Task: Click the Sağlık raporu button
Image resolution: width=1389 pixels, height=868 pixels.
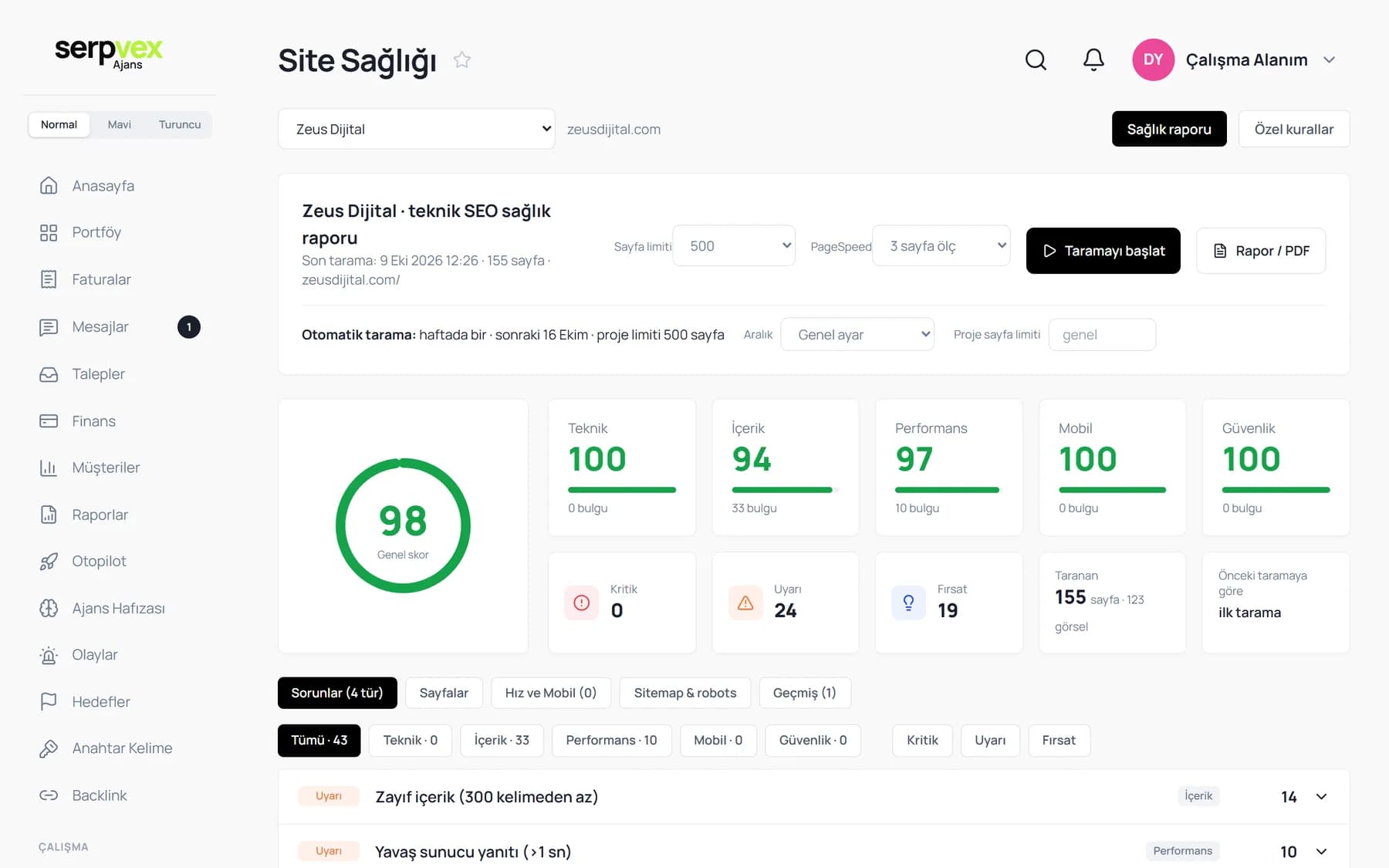Action: 1169,129
